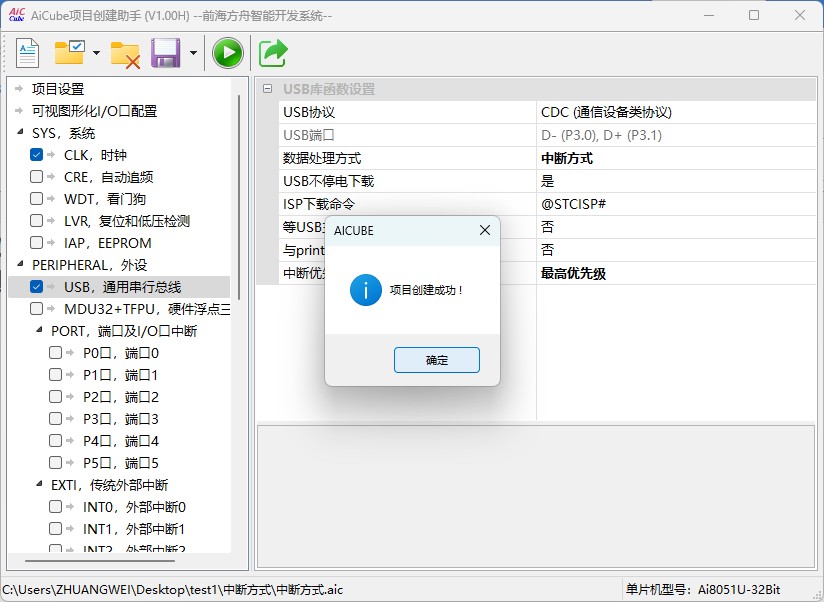Click the 中断方式 value cell
The image size is (824, 602).
tap(676, 158)
